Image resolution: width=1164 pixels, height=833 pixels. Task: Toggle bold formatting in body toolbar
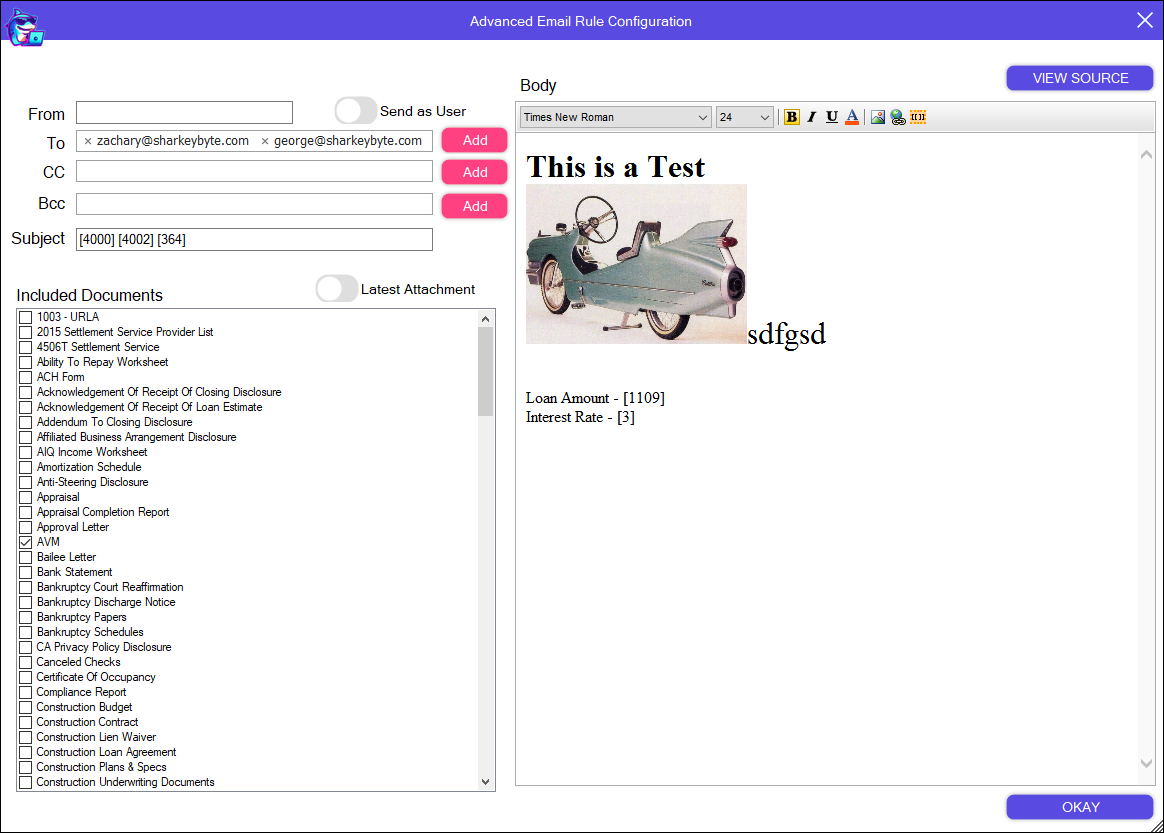pos(791,117)
